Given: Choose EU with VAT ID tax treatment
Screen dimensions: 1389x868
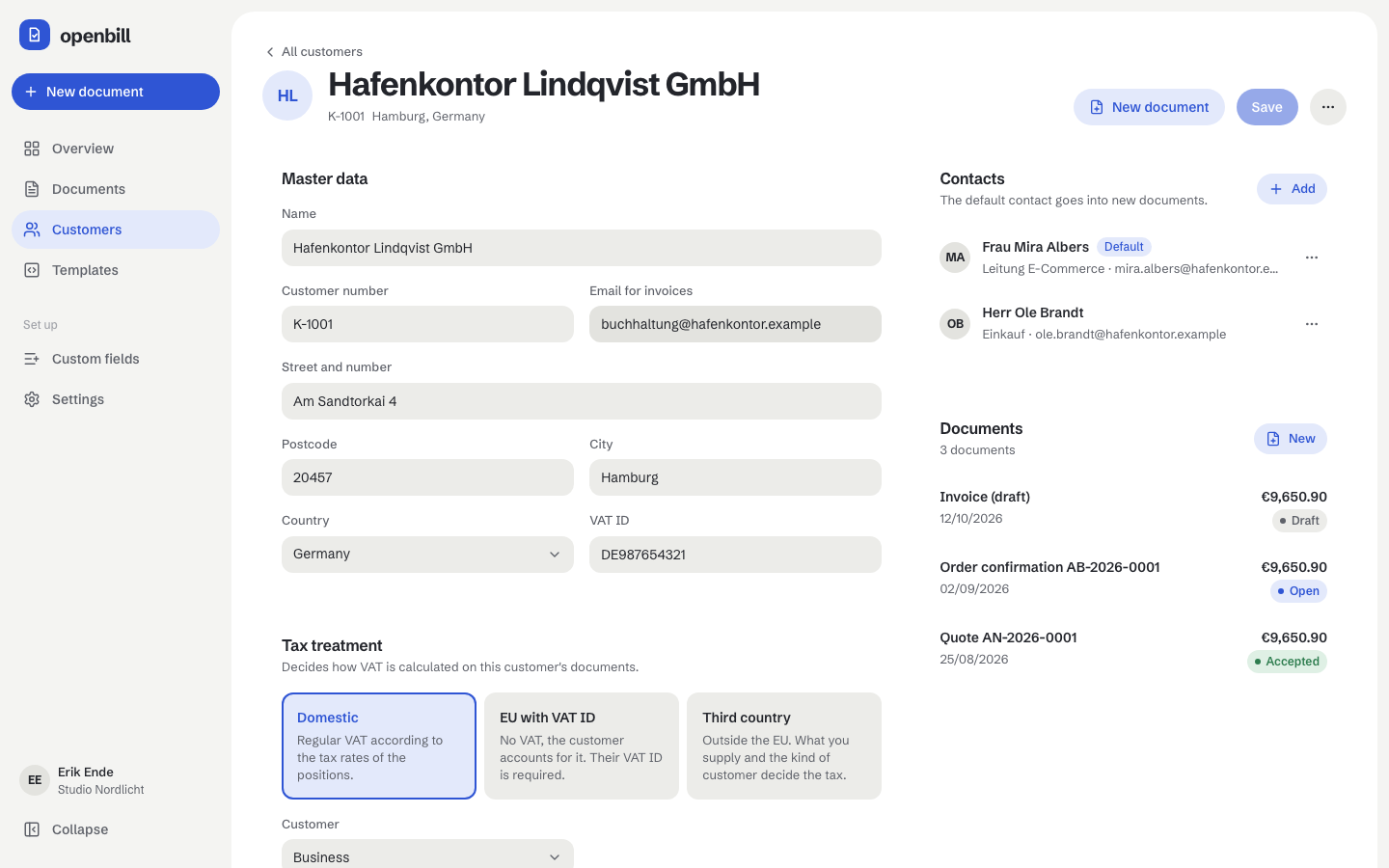Looking at the screenshot, I should [582, 746].
